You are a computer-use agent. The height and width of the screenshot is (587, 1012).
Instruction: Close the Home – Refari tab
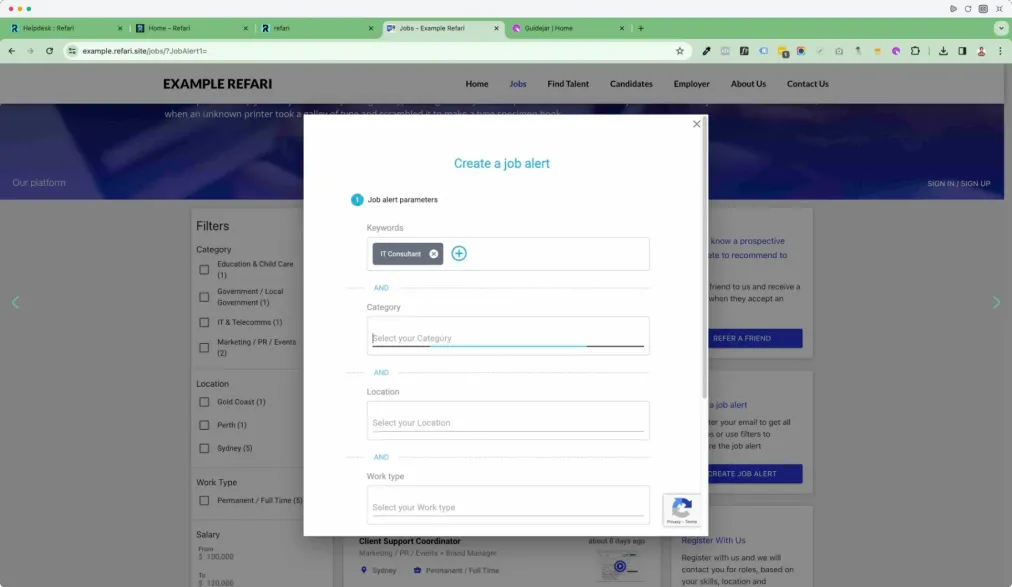tap(245, 28)
